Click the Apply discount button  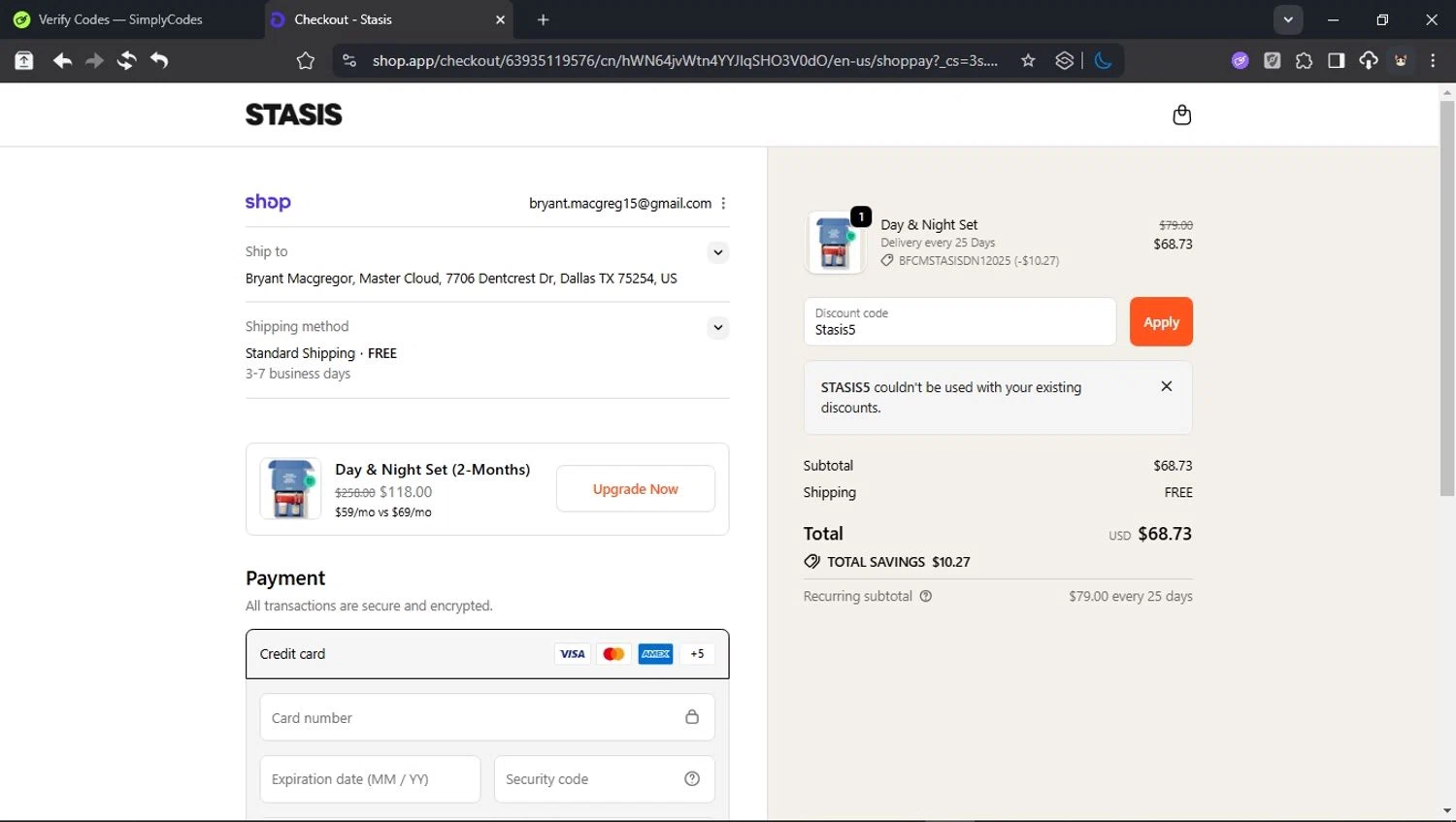click(1161, 321)
